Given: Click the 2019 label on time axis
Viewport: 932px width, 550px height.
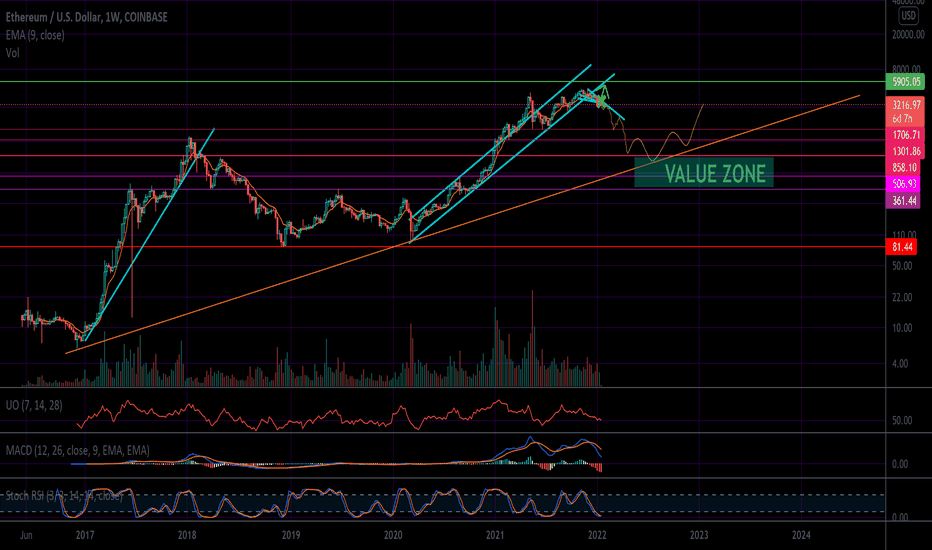Looking at the screenshot, I should (x=291, y=535).
